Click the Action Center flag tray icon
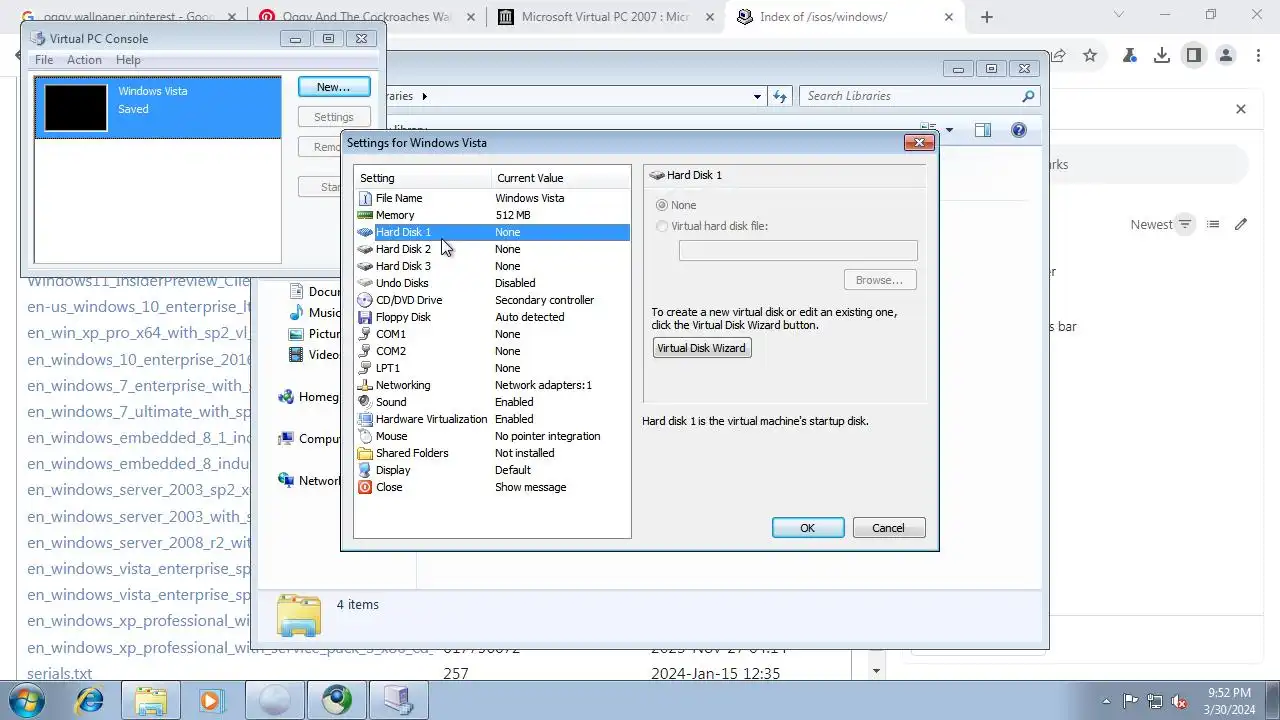The width and height of the screenshot is (1280, 720). click(x=1130, y=701)
